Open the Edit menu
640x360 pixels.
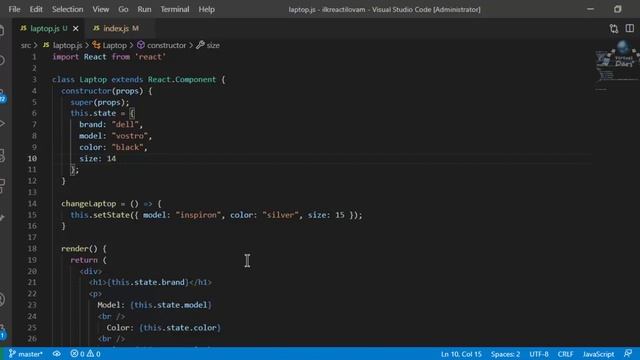(36, 9)
